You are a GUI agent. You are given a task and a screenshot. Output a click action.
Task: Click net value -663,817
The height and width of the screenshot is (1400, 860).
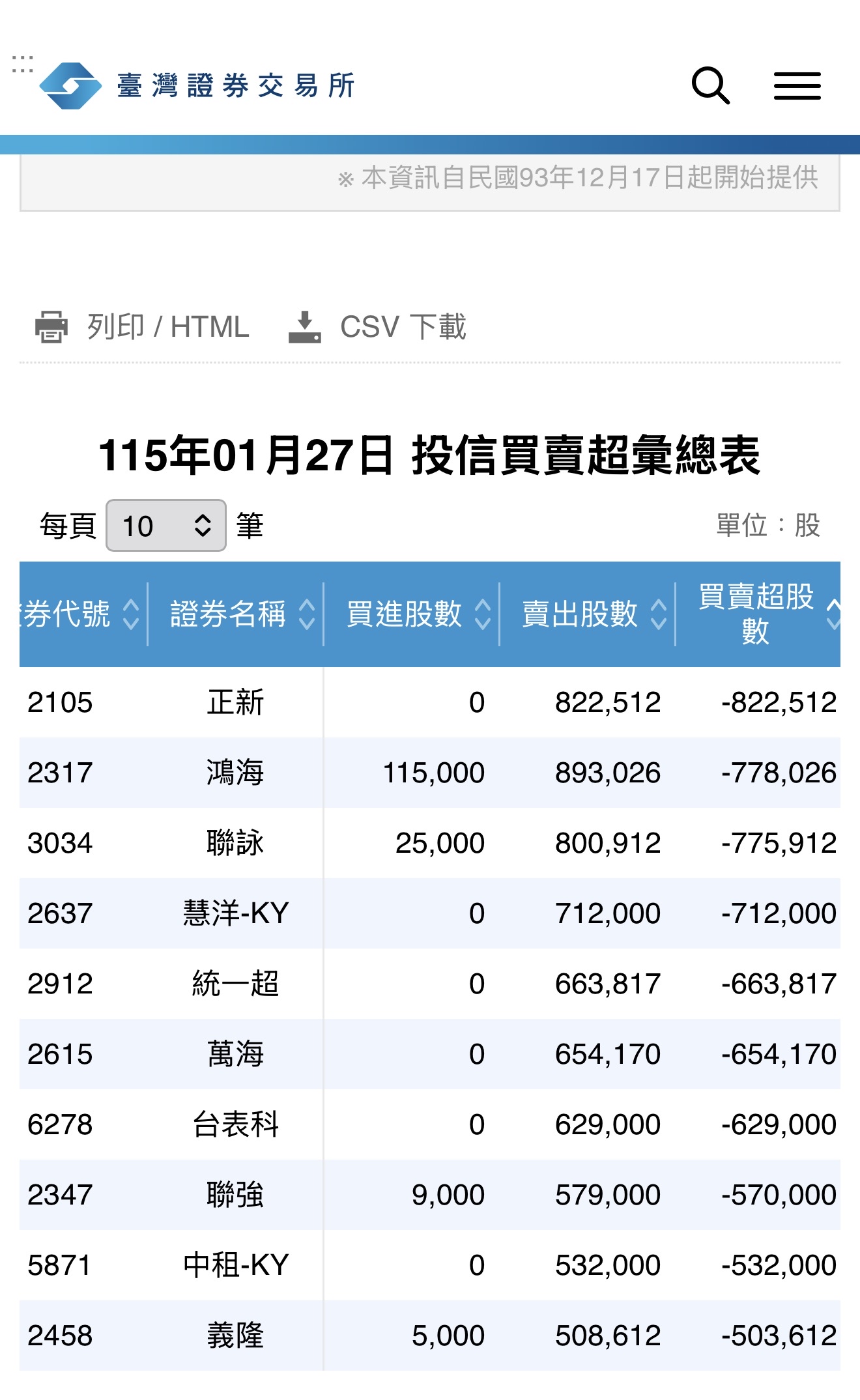point(779,984)
